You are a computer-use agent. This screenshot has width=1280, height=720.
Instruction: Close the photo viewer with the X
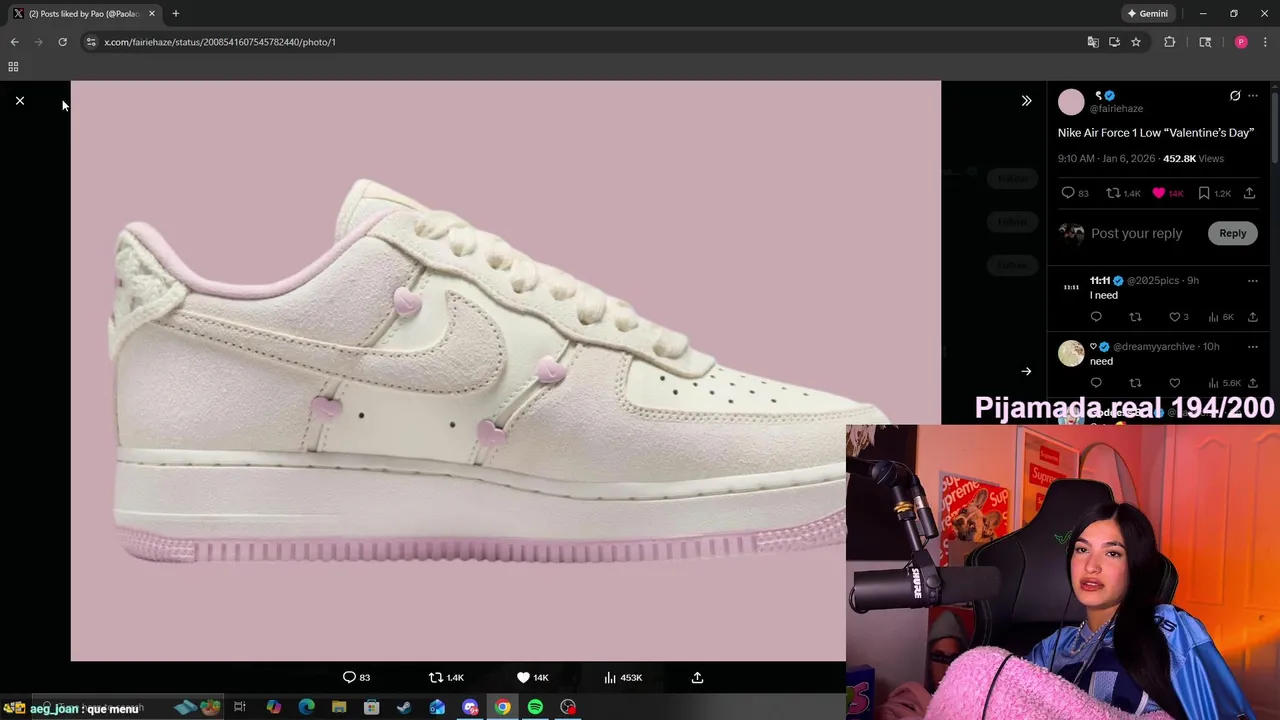coord(19,101)
